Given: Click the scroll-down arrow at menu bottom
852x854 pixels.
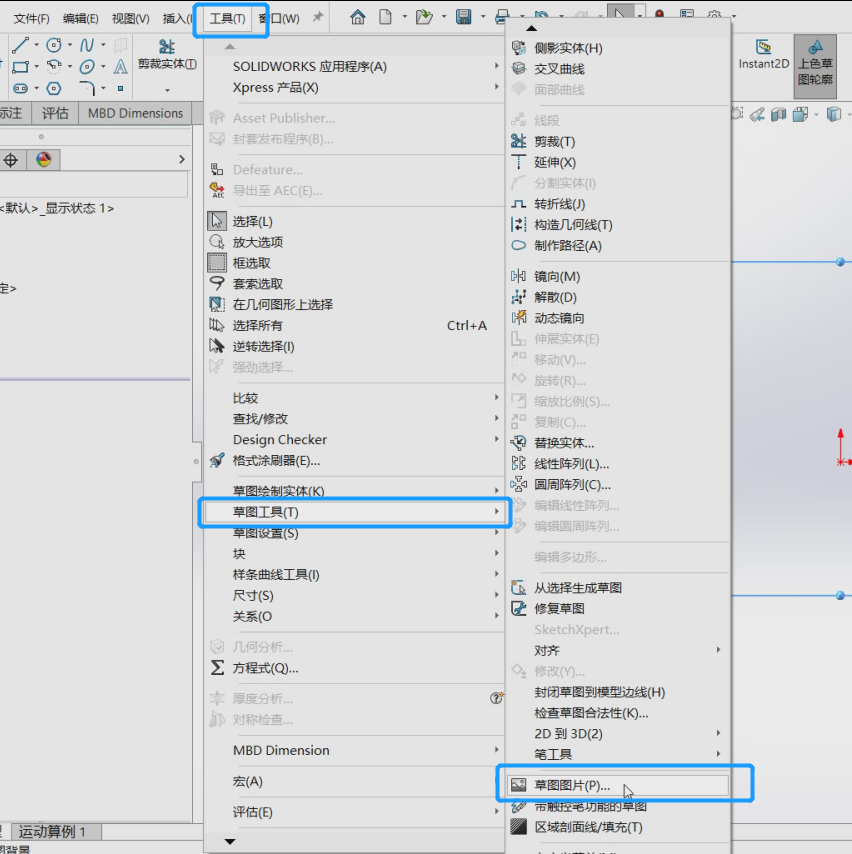Looking at the screenshot, I should tap(229, 840).
